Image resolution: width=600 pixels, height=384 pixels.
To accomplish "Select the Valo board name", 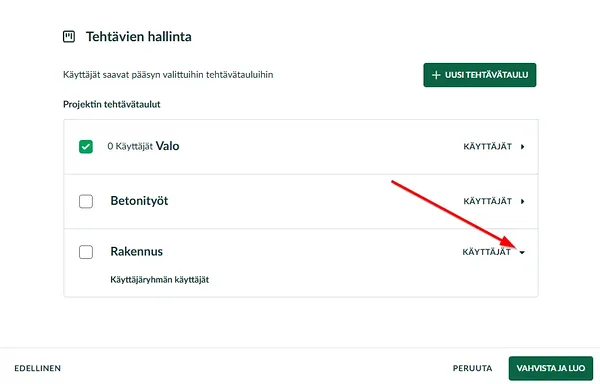I will [167, 146].
